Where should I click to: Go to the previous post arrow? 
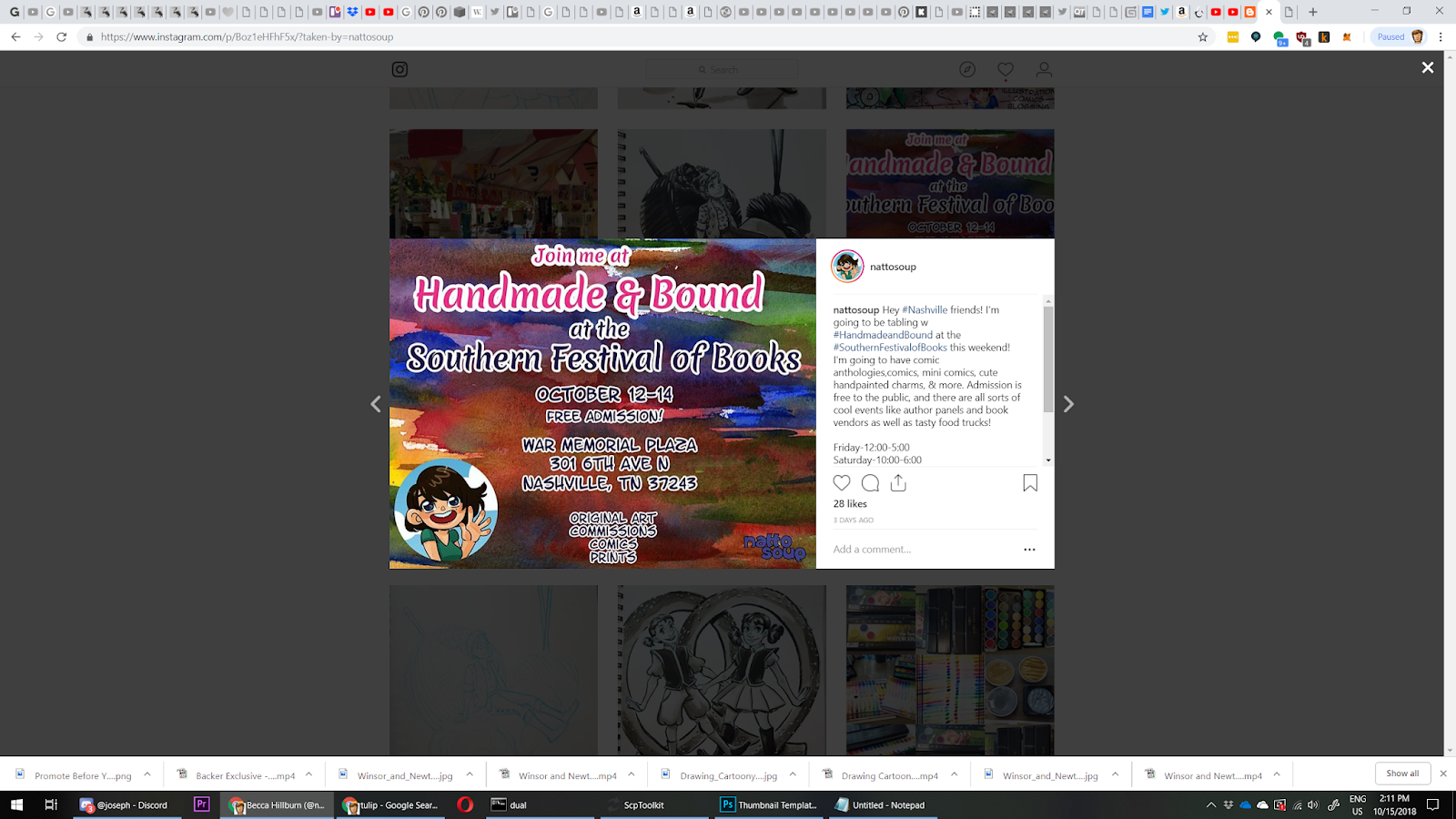[376, 404]
